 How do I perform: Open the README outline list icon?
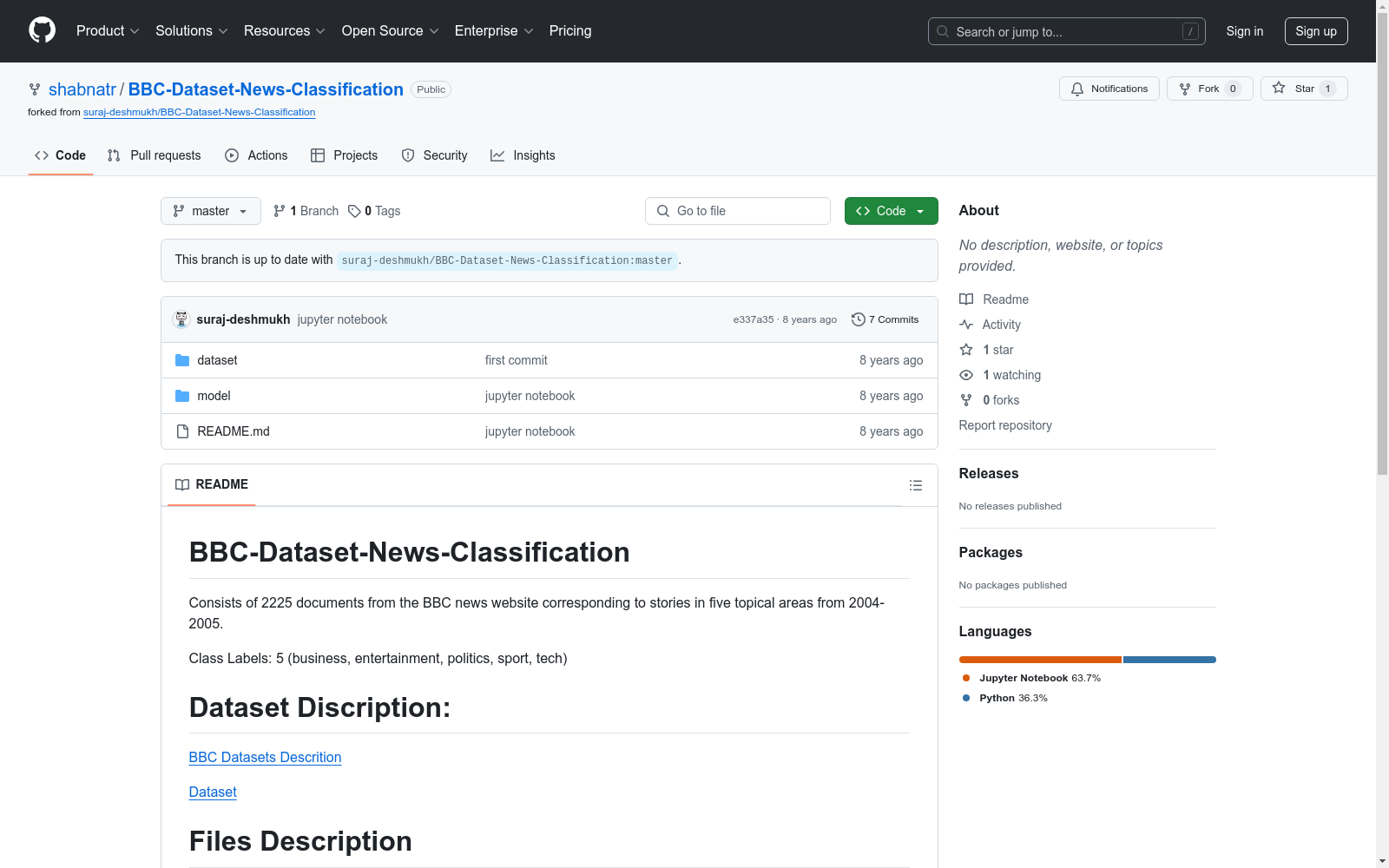point(916,485)
